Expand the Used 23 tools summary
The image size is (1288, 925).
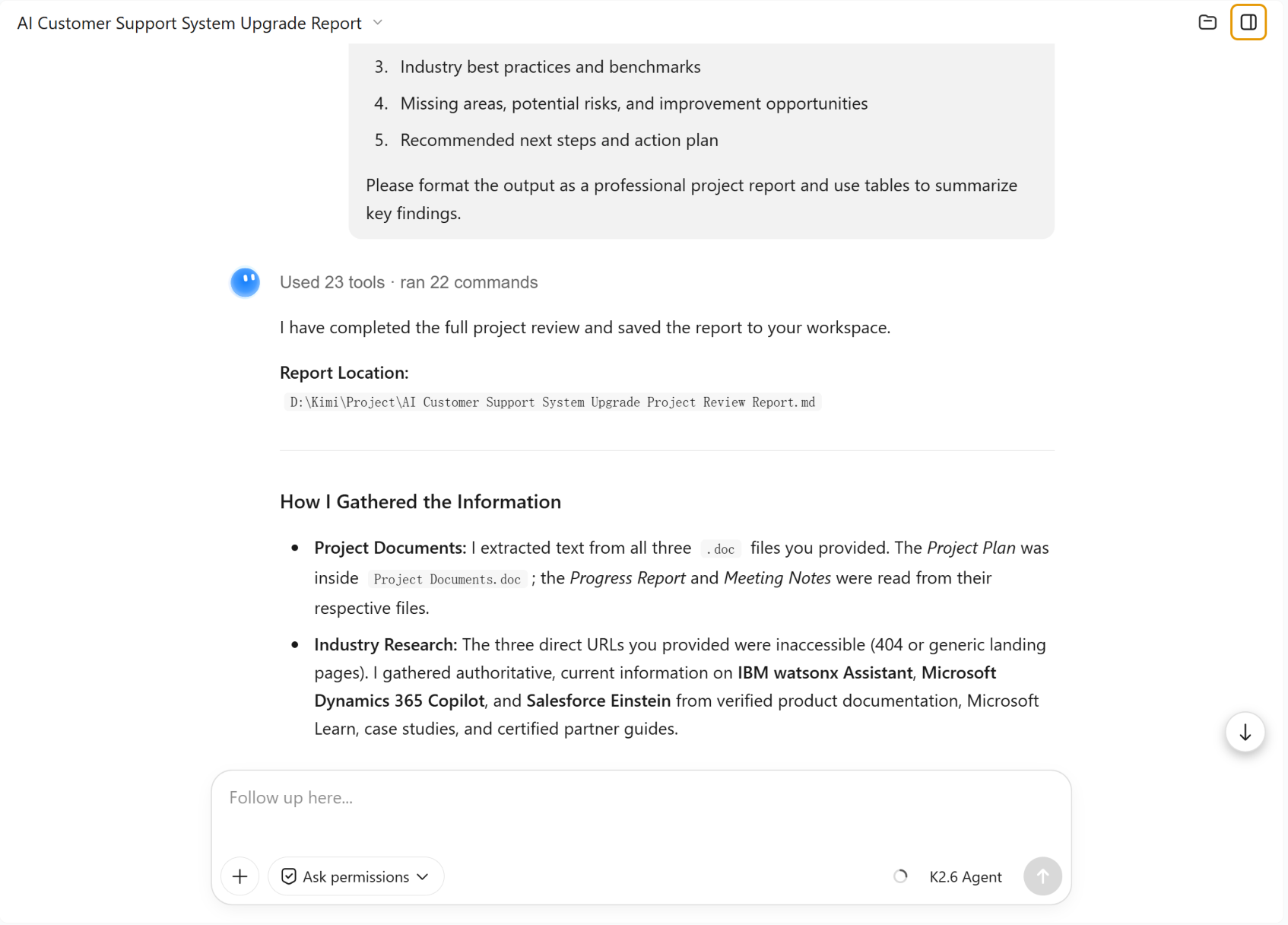pyautogui.click(x=409, y=282)
